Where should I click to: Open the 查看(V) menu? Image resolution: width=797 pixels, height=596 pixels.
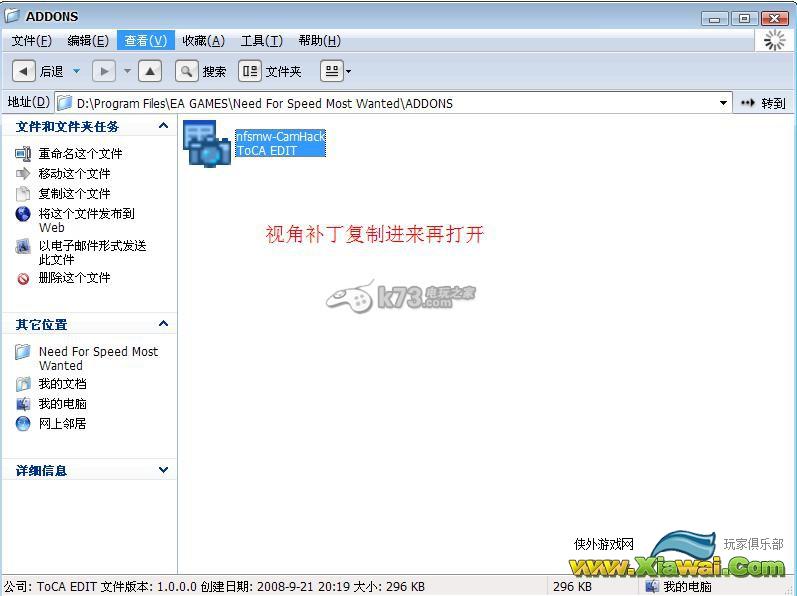[x=146, y=41]
